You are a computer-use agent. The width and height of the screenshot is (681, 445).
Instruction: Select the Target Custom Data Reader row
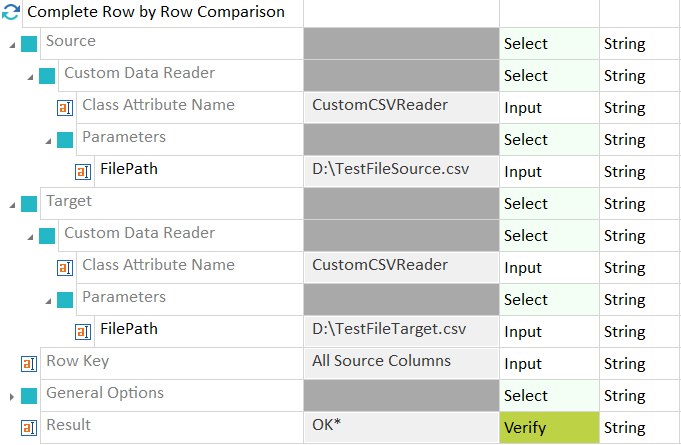pyautogui.click(x=139, y=234)
